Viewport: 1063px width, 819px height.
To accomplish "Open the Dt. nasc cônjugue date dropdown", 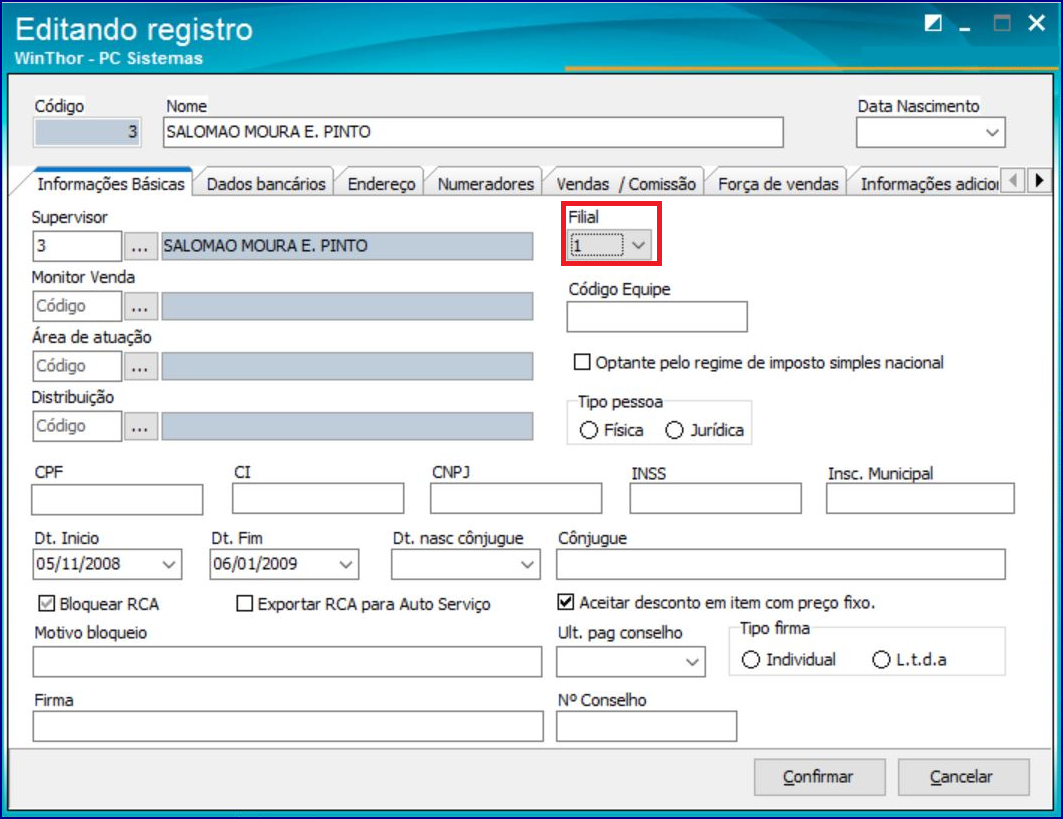I will (527, 565).
